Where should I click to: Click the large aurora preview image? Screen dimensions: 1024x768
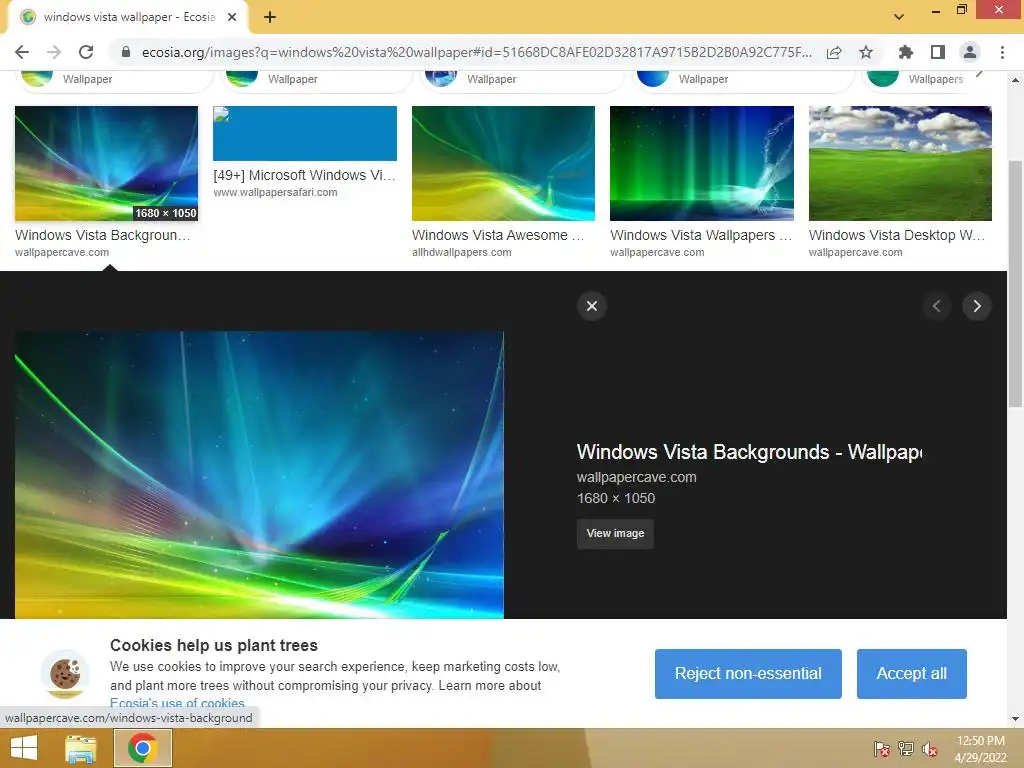pyautogui.click(x=259, y=475)
